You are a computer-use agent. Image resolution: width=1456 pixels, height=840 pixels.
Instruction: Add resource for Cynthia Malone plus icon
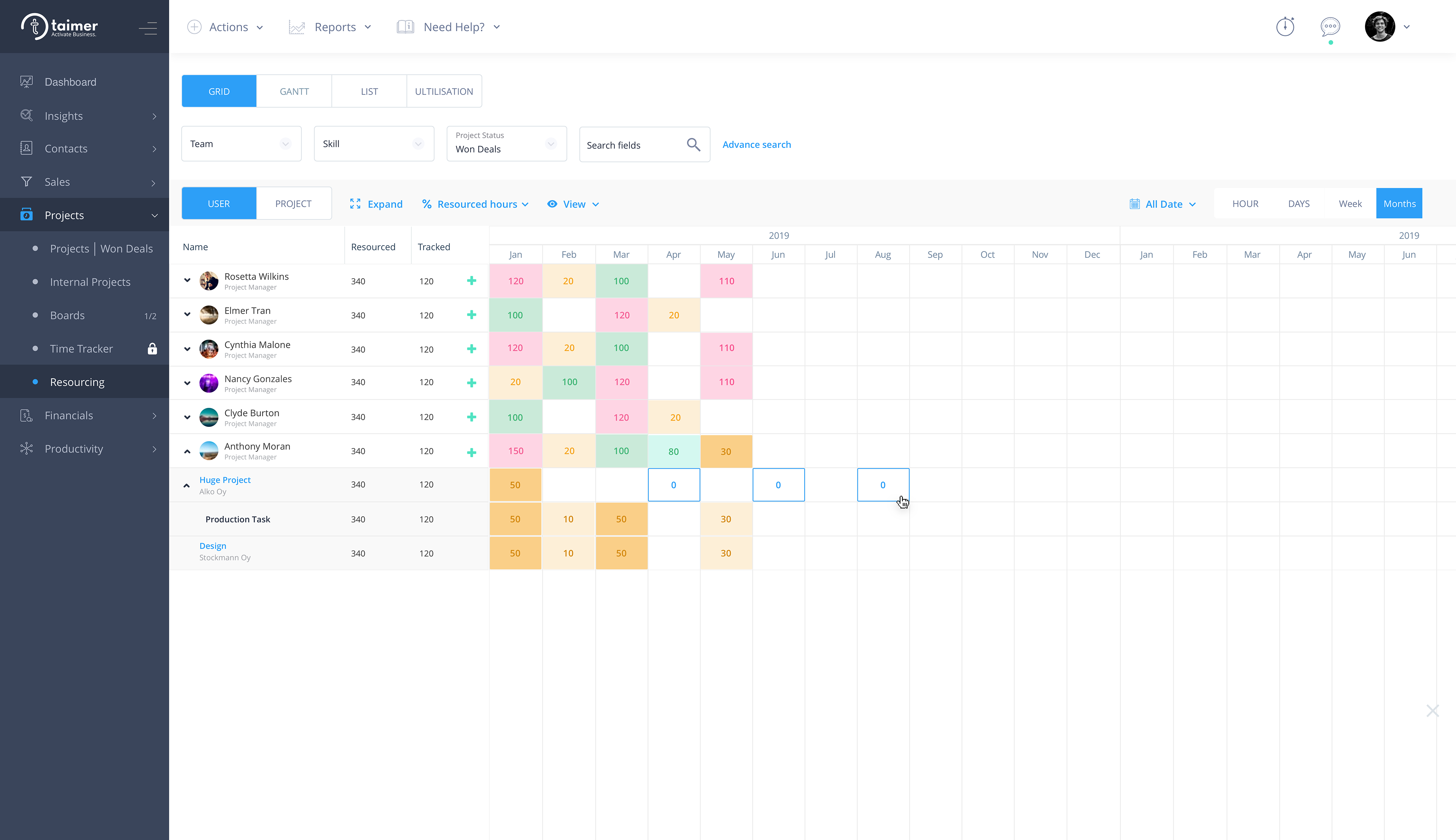click(x=471, y=348)
